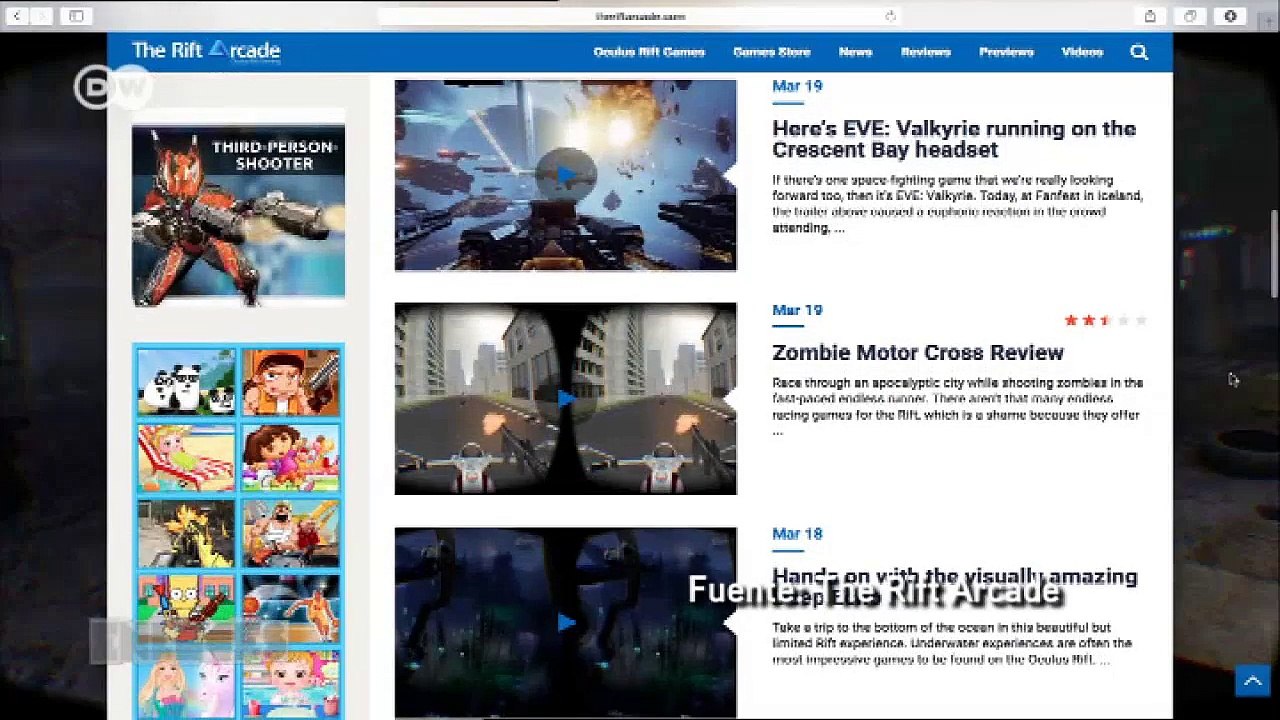Screen dimensions: 1280x720
Task: Open the Zombie Motor Cross Review headline
Action: (917, 352)
